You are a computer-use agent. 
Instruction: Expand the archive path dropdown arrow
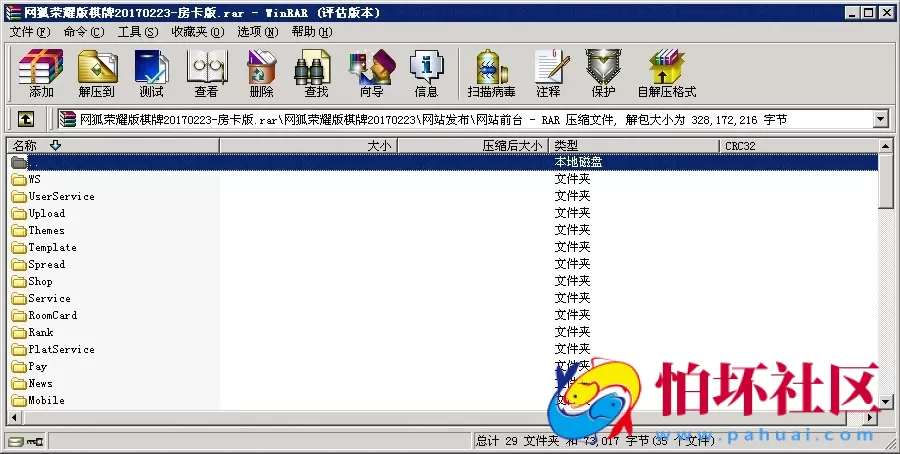(x=880, y=120)
